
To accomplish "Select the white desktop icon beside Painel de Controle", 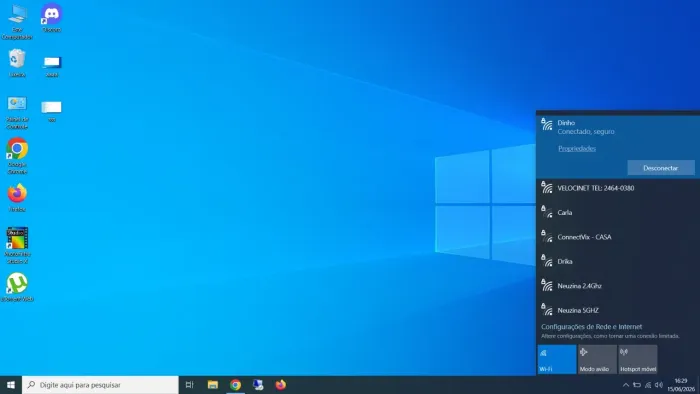I will 52,111.
